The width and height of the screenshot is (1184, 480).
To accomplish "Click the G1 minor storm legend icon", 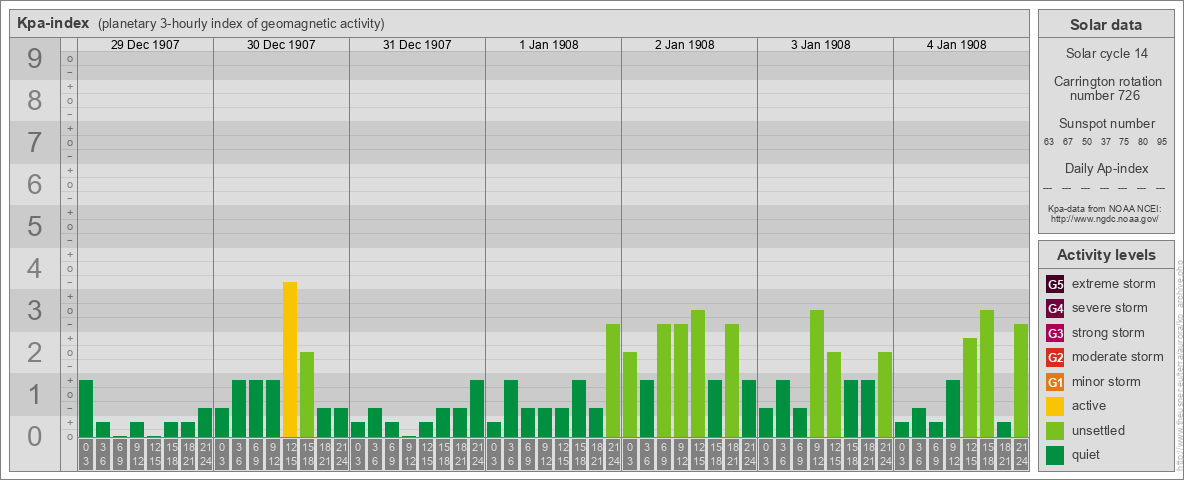I will [1055, 381].
